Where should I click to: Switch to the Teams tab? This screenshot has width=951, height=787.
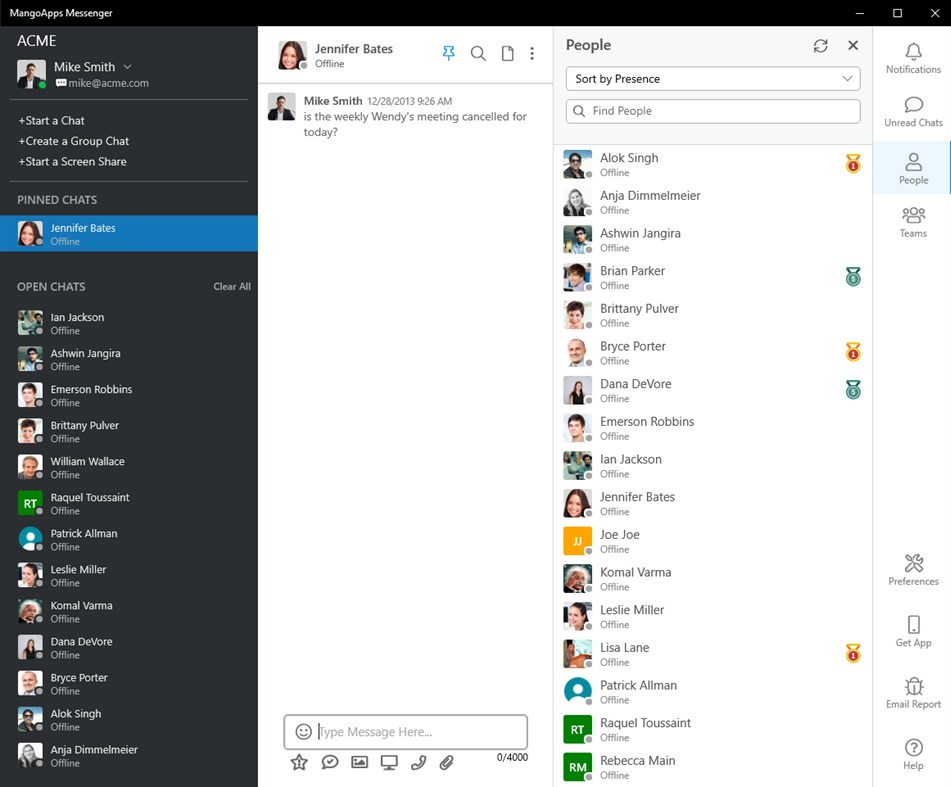click(912, 222)
